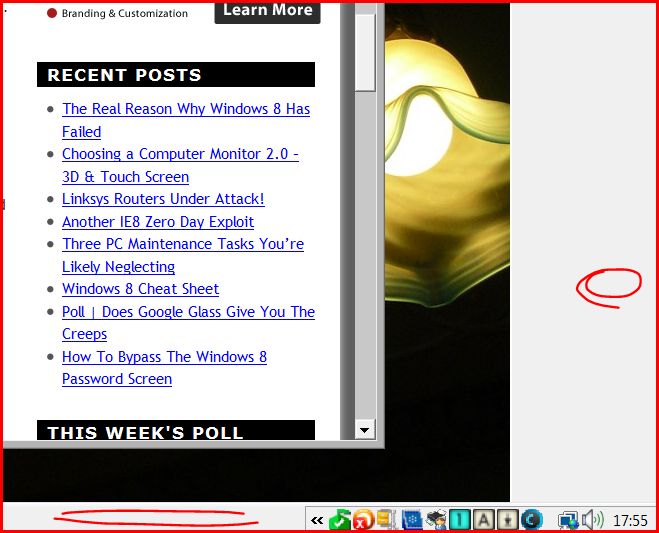Viewport: 659px width, 533px height.
Task: Click the 'RECENT POSTS' heading
Action: point(176,75)
